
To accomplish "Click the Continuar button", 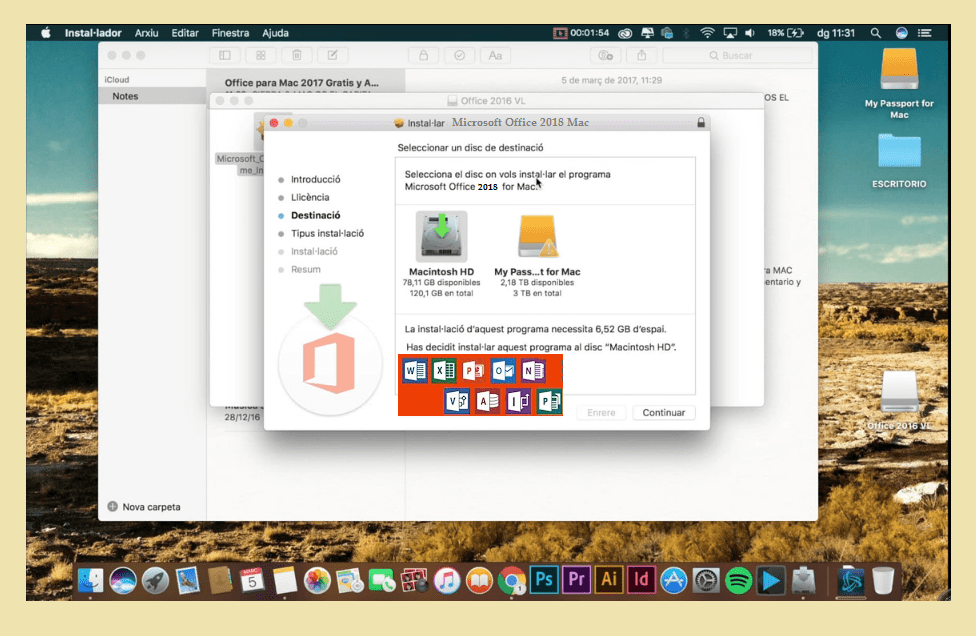I will 663,412.
